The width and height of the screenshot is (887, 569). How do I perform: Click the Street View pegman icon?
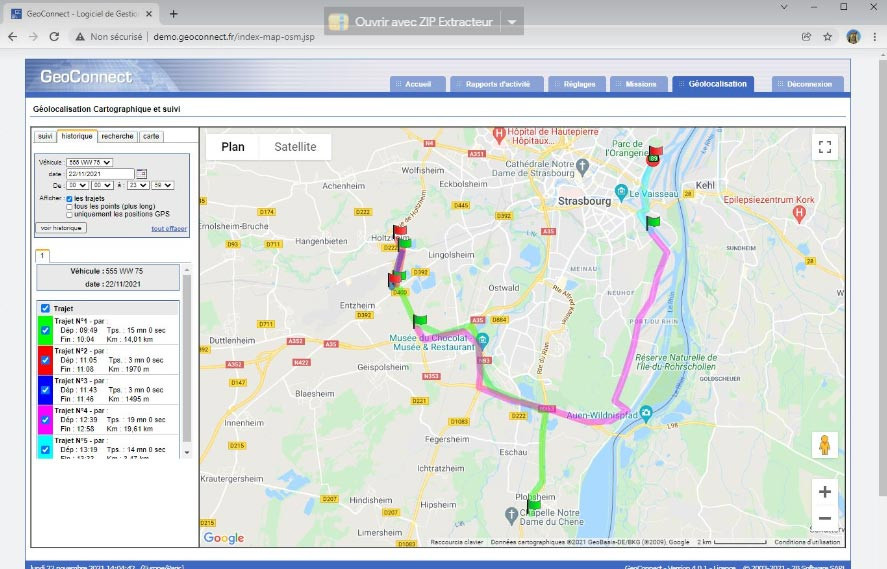(x=824, y=445)
